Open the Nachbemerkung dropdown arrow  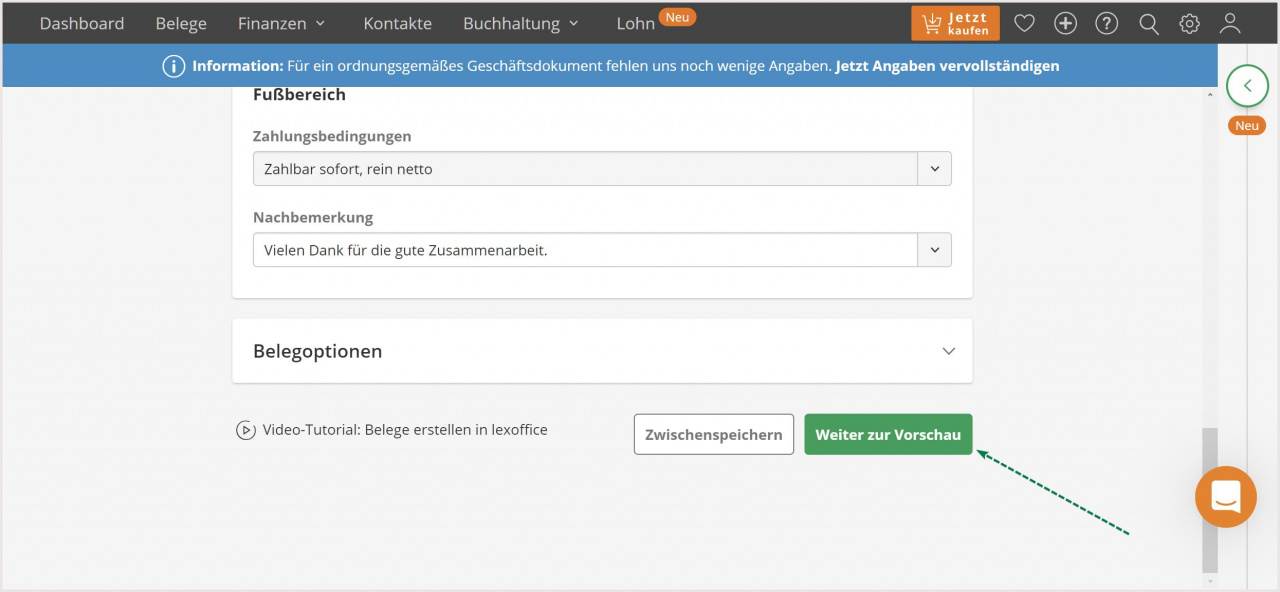[x=934, y=250]
